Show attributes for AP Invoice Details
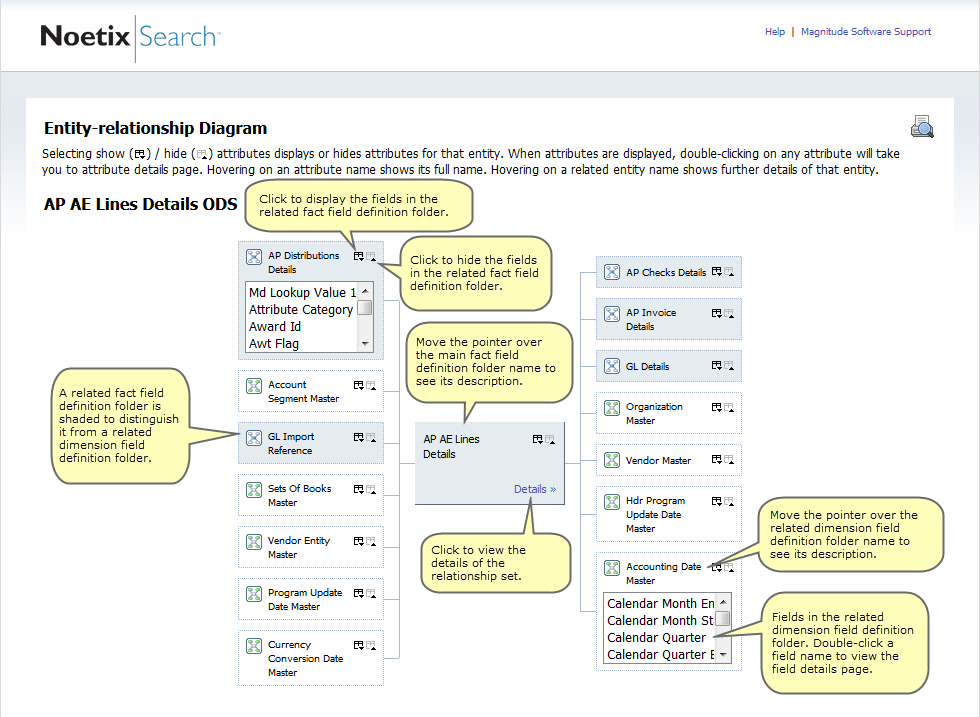 point(716,313)
